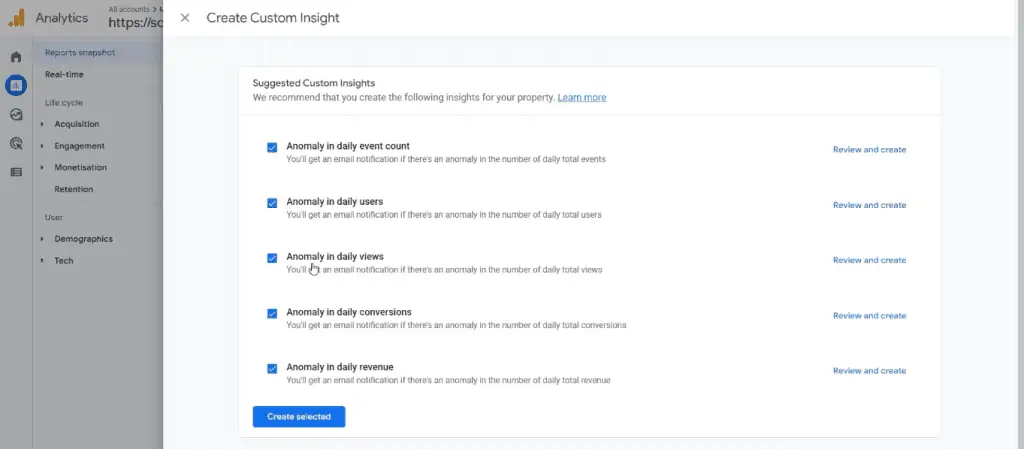Click the 'Life cycle' section label
Viewport: 1024px width, 449px height.
click(64, 102)
